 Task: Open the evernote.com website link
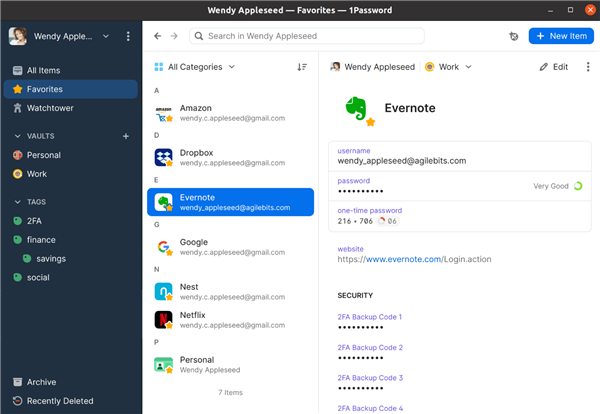coord(404,259)
